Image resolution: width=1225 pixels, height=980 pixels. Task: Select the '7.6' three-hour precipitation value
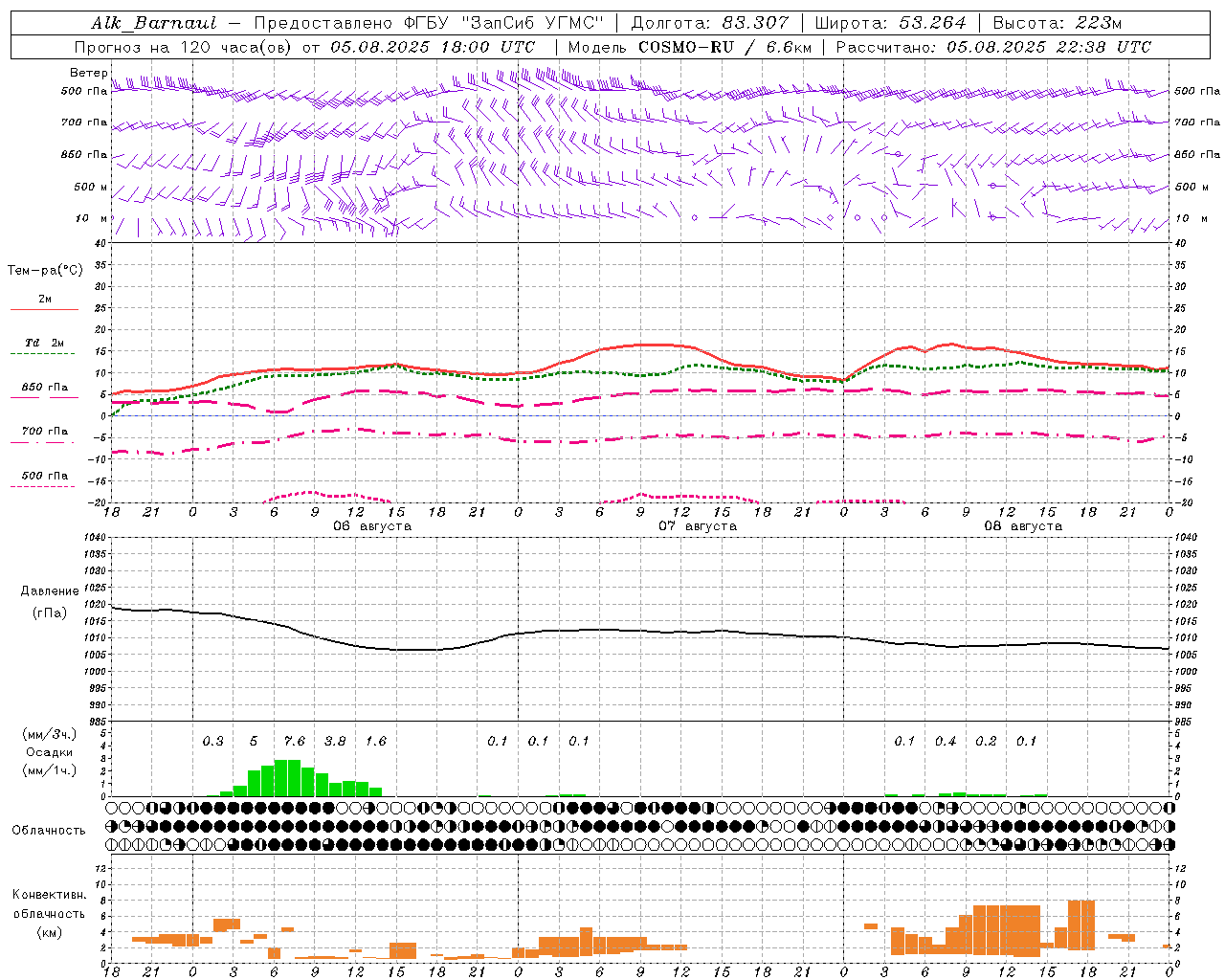pyautogui.click(x=295, y=742)
